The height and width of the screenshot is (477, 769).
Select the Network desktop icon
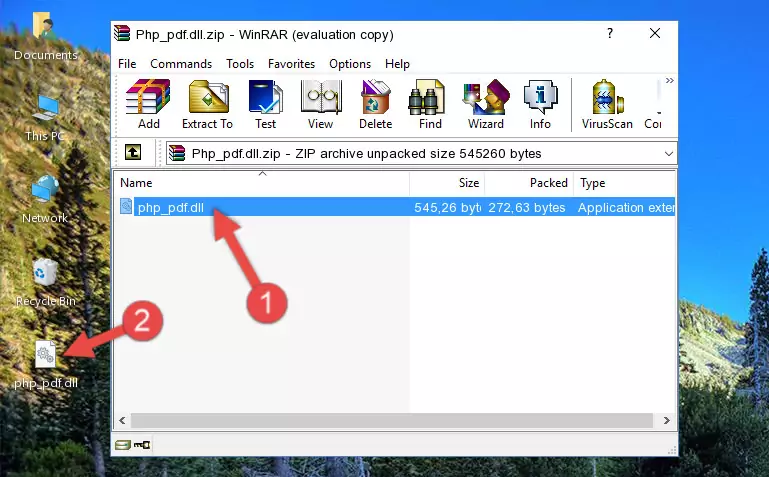click(45, 199)
